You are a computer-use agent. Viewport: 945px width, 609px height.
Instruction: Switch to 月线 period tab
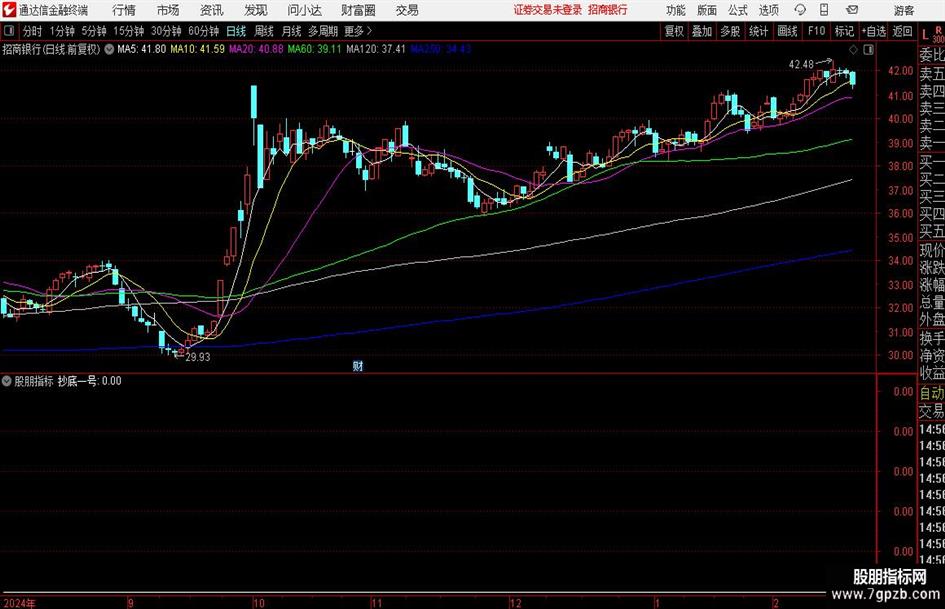pos(291,31)
